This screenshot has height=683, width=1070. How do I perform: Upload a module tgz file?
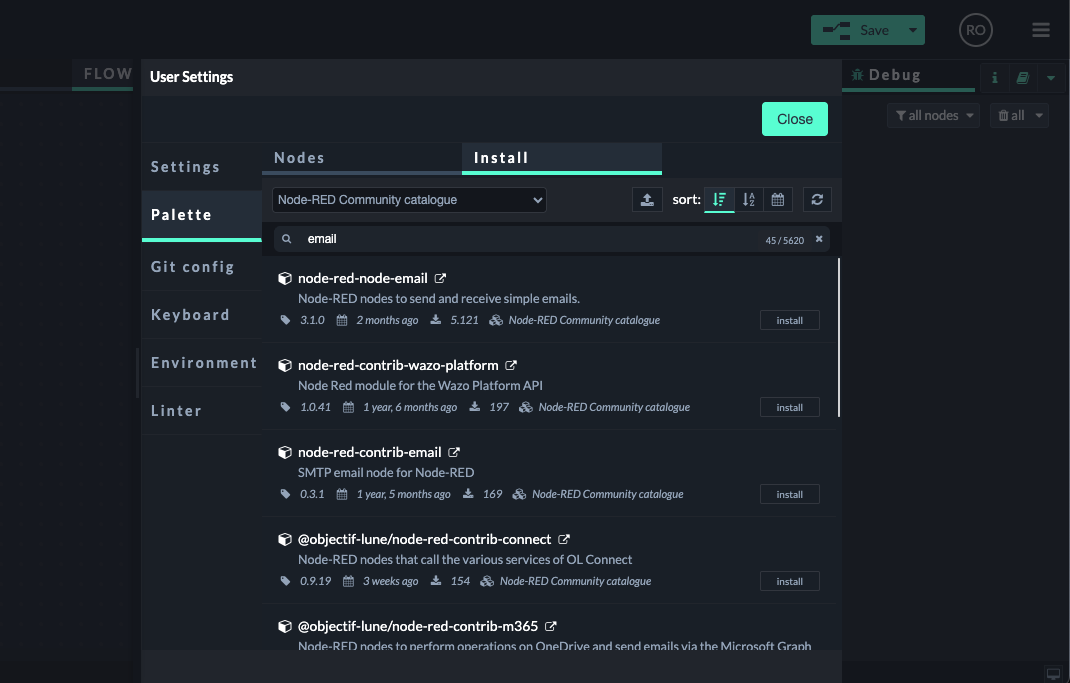[646, 199]
